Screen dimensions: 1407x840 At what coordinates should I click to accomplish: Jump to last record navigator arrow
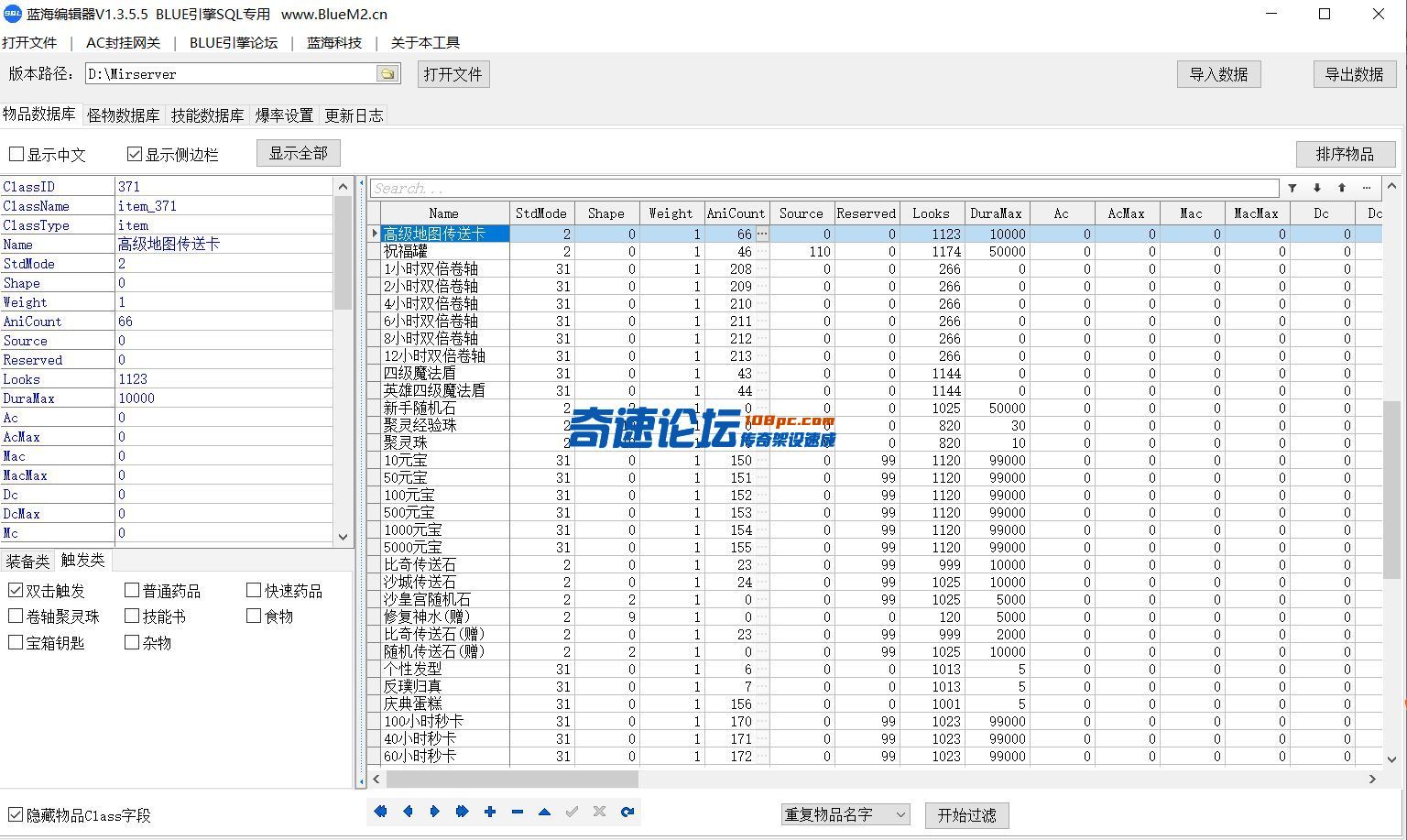coord(463,812)
